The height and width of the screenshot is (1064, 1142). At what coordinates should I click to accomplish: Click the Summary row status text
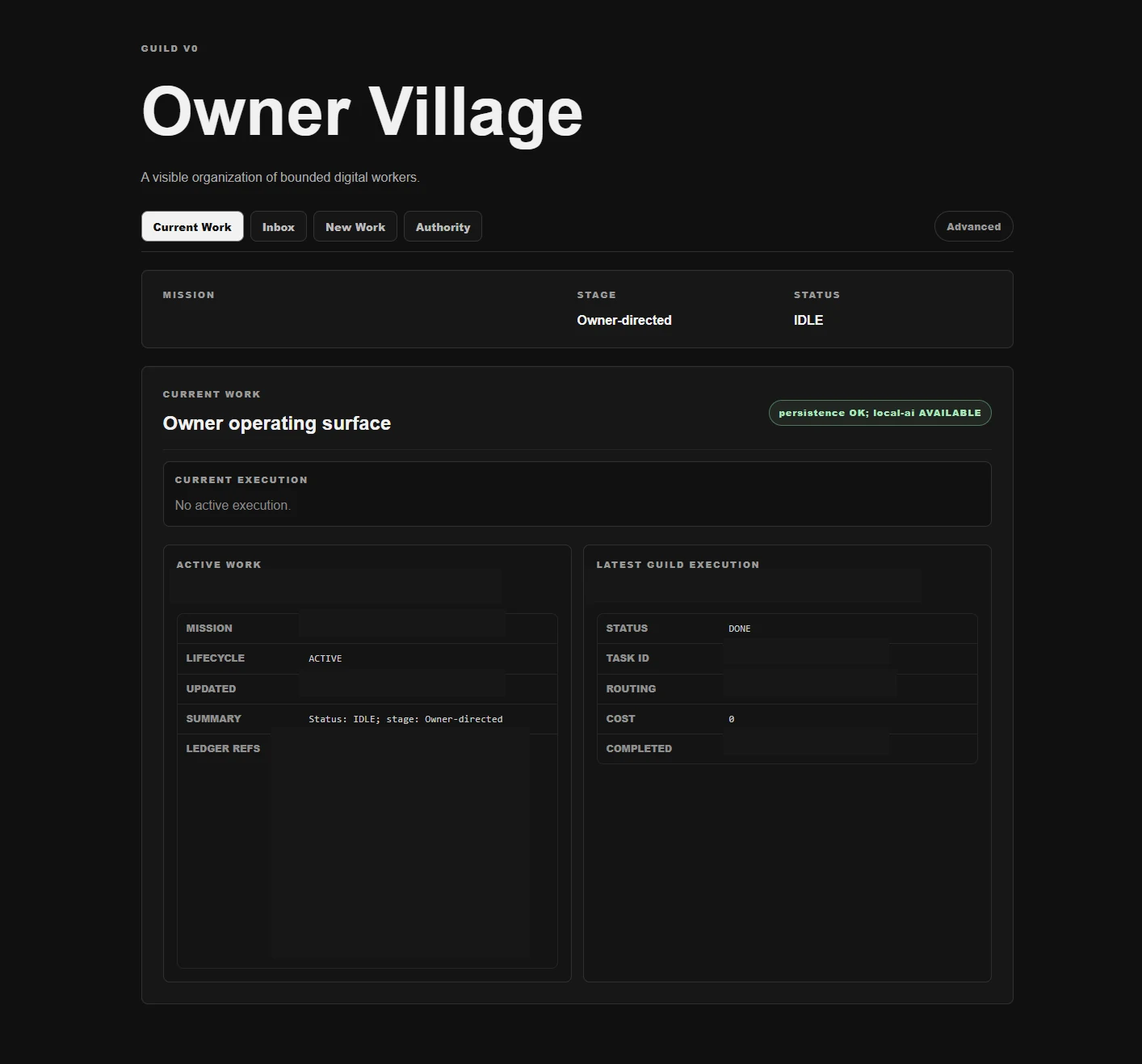(405, 719)
